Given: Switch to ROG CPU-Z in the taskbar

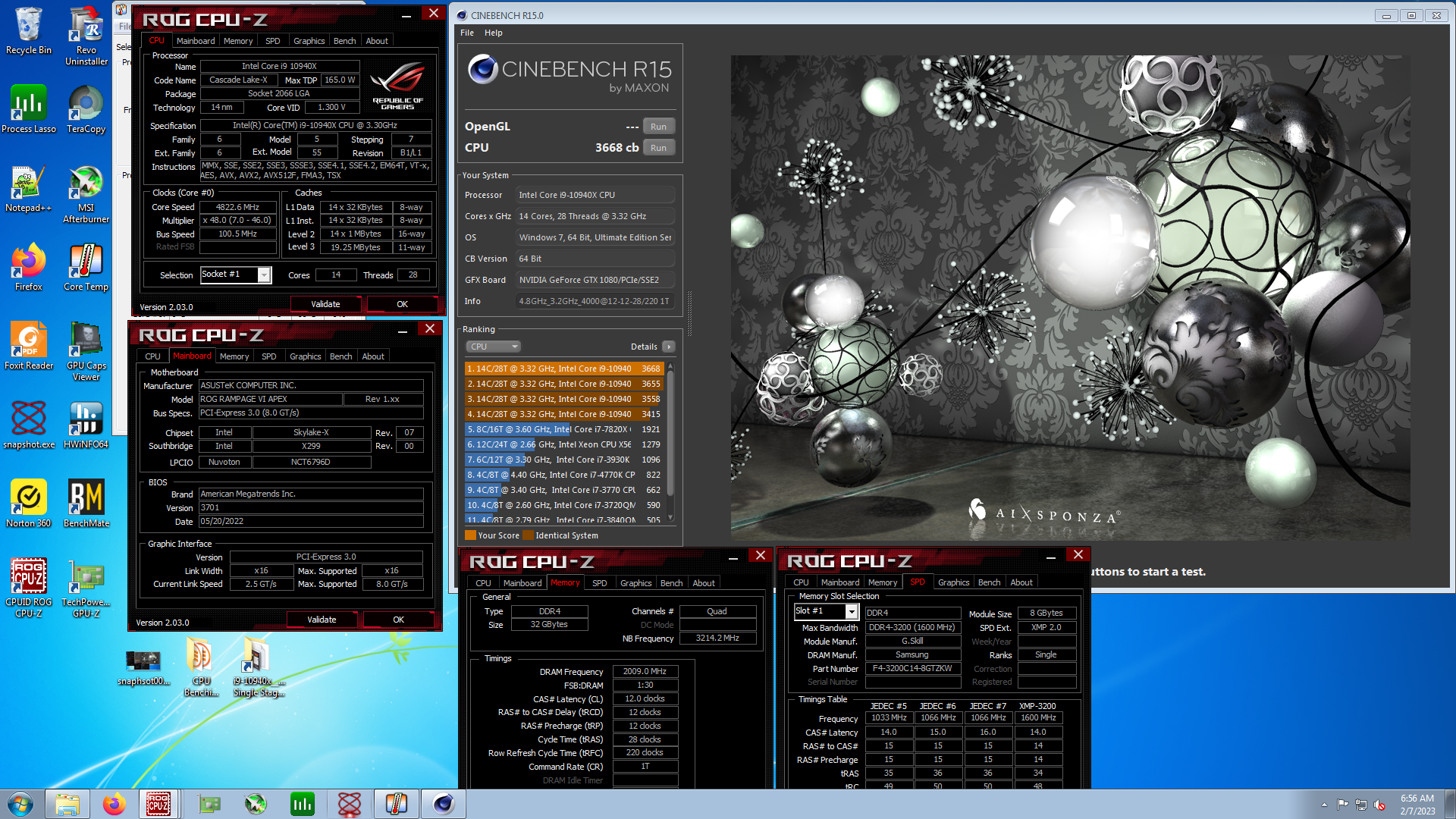Looking at the screenshot, I should pyautogui.click(x=159, y=804).
